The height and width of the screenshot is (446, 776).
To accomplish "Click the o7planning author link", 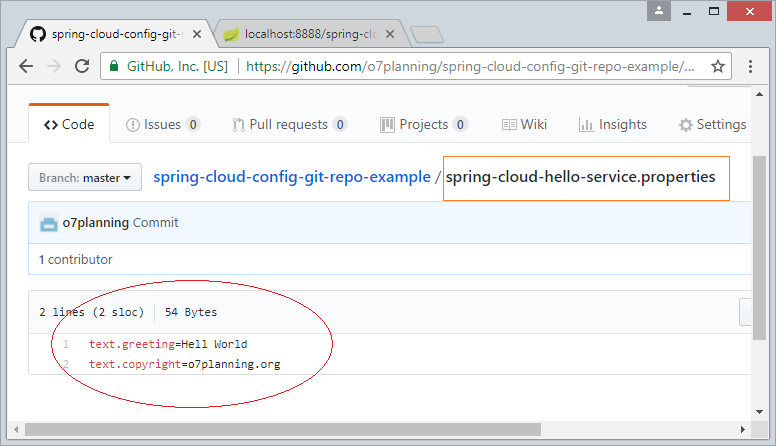I will [96, 223].
